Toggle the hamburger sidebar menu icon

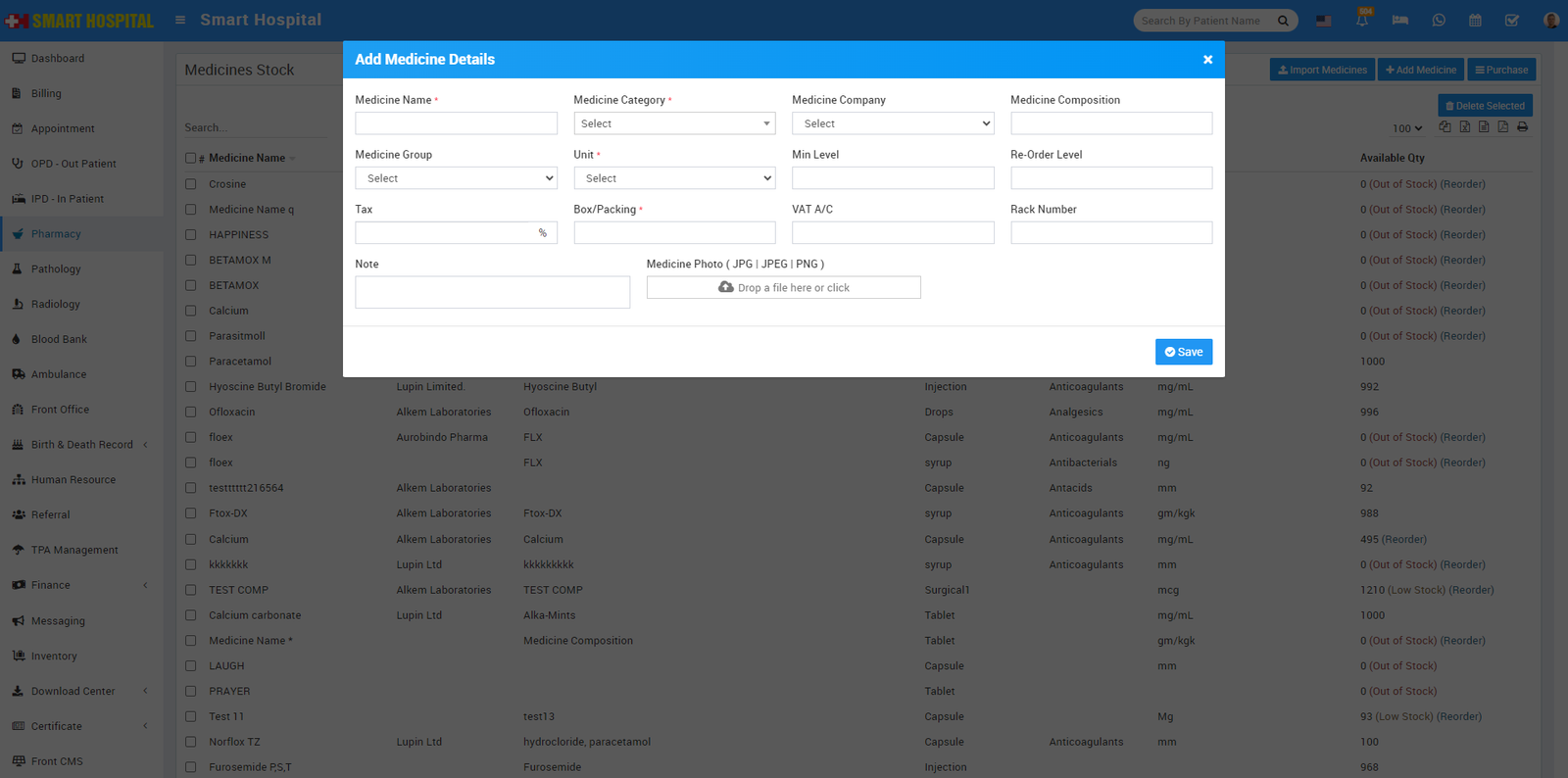point(180,20)
